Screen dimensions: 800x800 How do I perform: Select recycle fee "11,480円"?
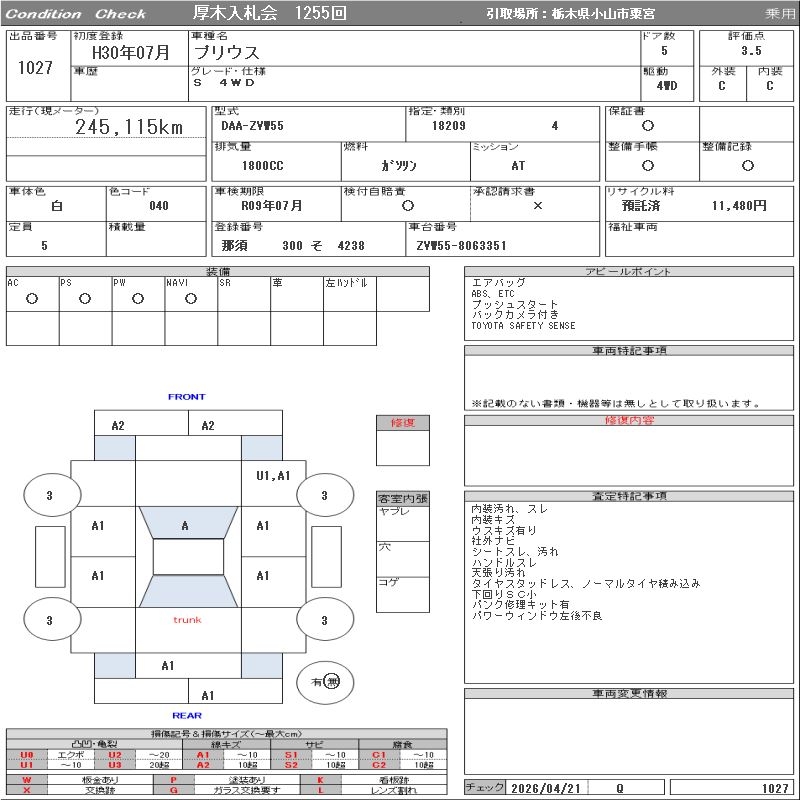(x=739, y=206)
